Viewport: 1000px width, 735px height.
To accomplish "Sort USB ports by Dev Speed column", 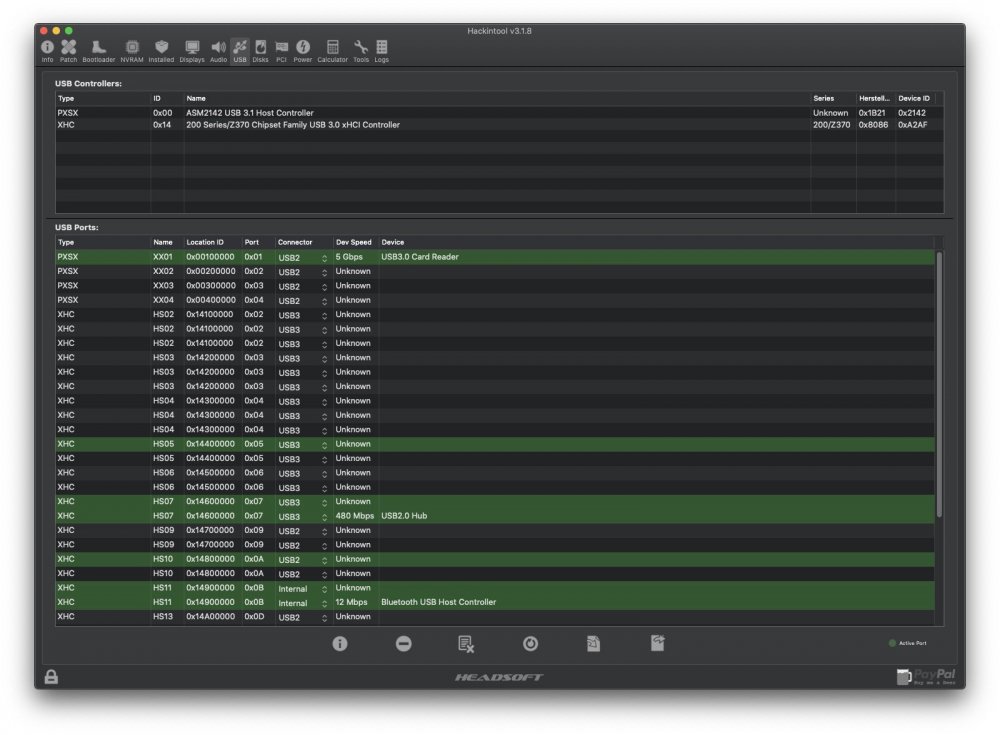I will [x=355, y=242].
